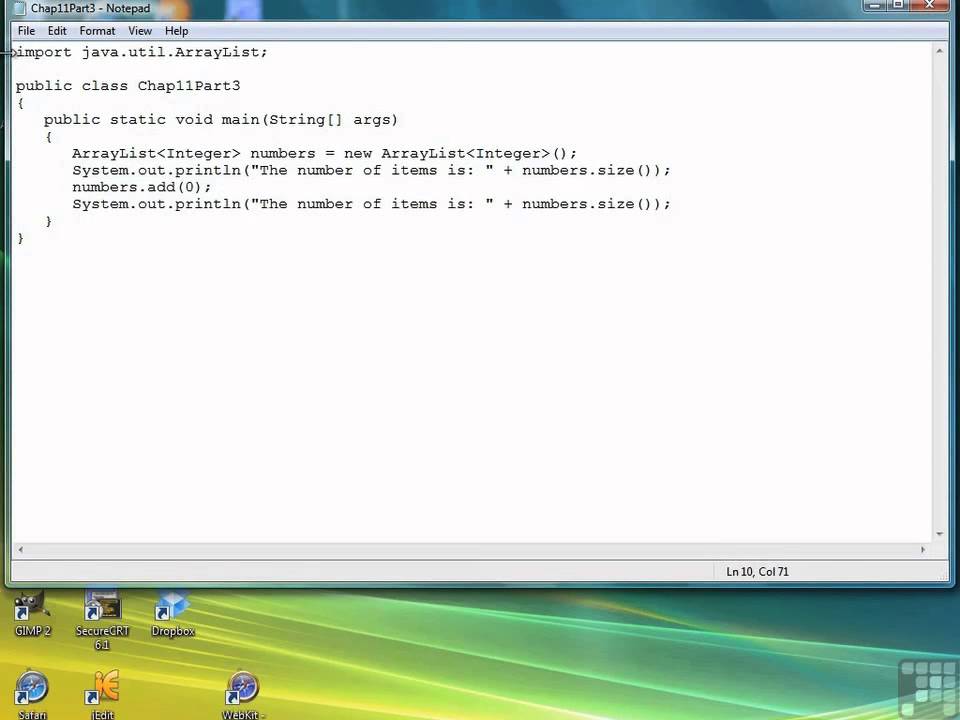Click the empty text area below the code
Screen dimensions: 960x720
(x=471, y=392)
